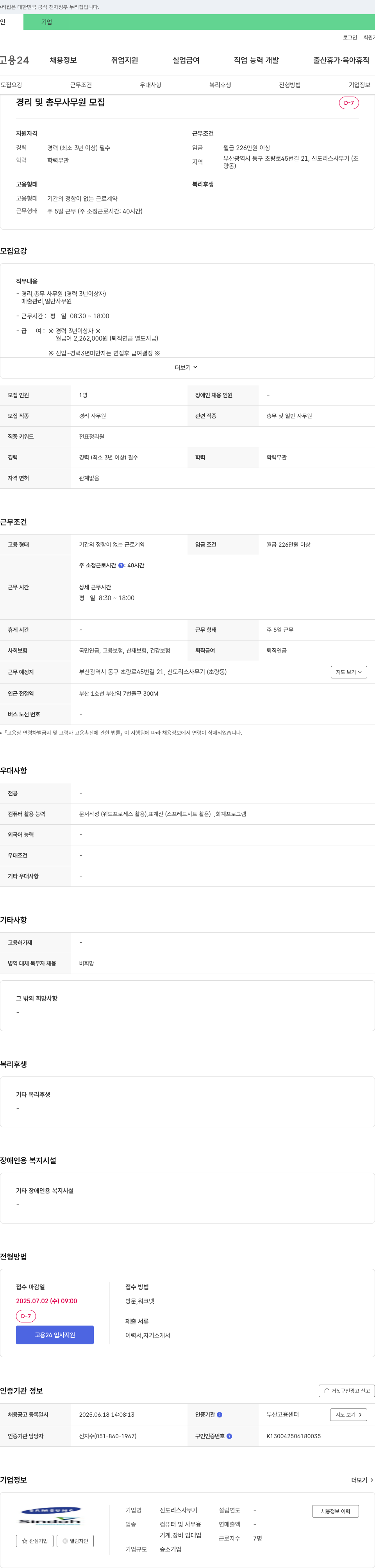This screenshot has width=375, height=1568.
Task: Click registration date 2025.06.18 14:08:13
Action: tap(107, 1415)
